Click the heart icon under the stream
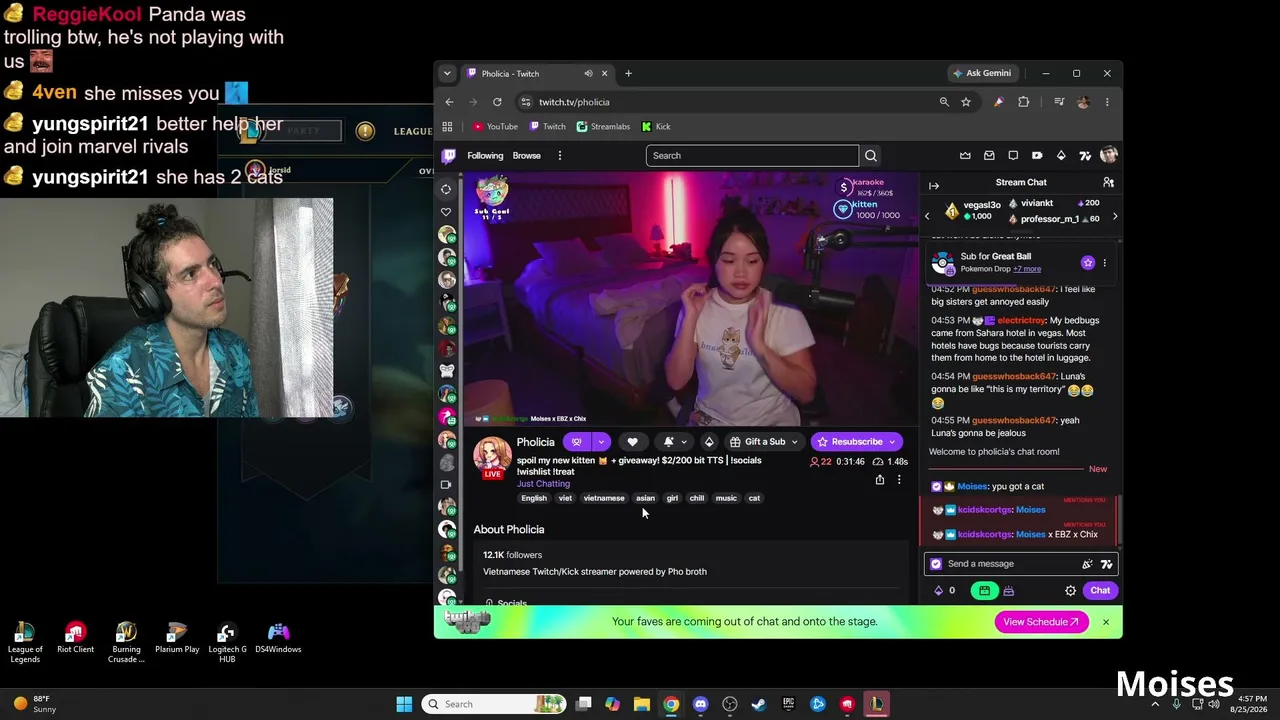 [632, 441]
